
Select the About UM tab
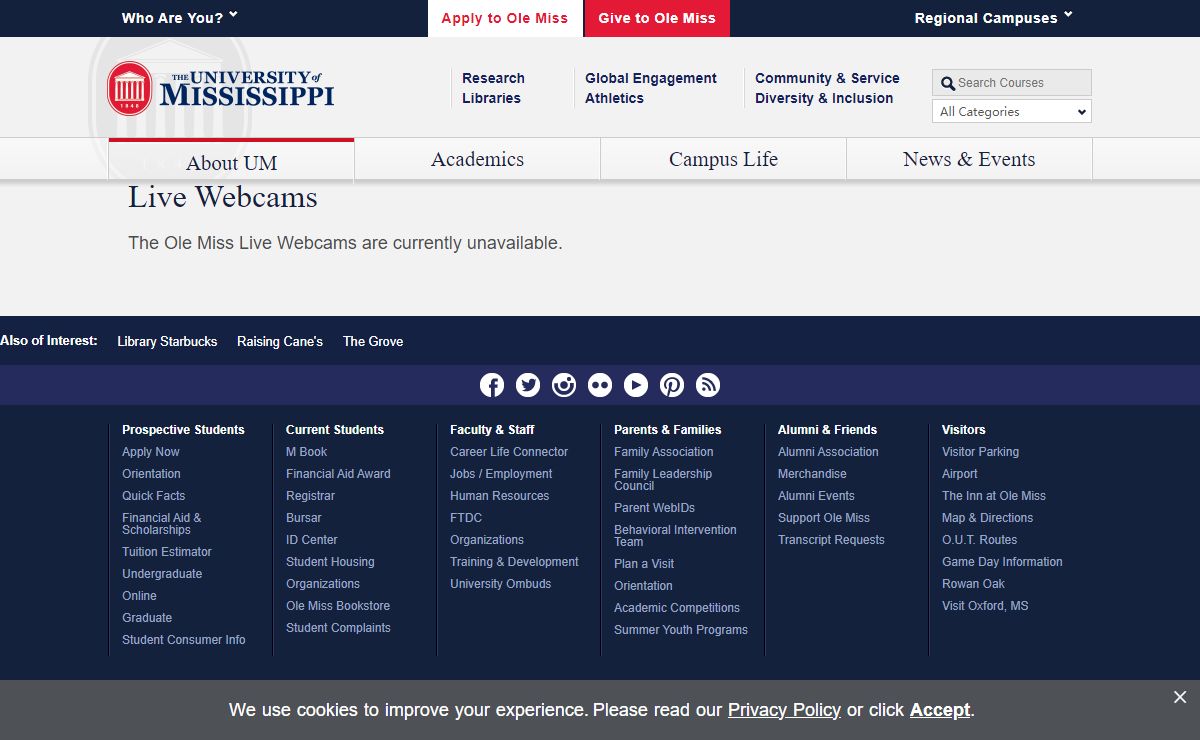tap(231, 161)
